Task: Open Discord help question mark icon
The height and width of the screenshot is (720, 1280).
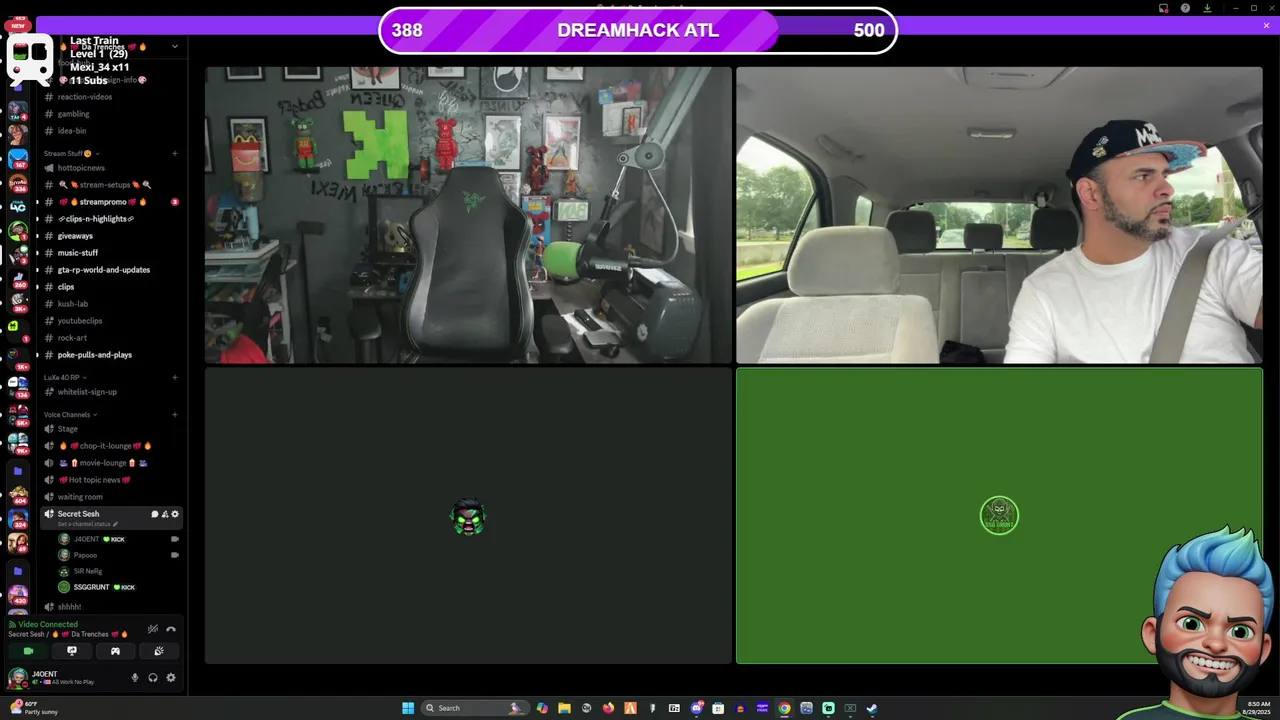Action: point(1185,8)
